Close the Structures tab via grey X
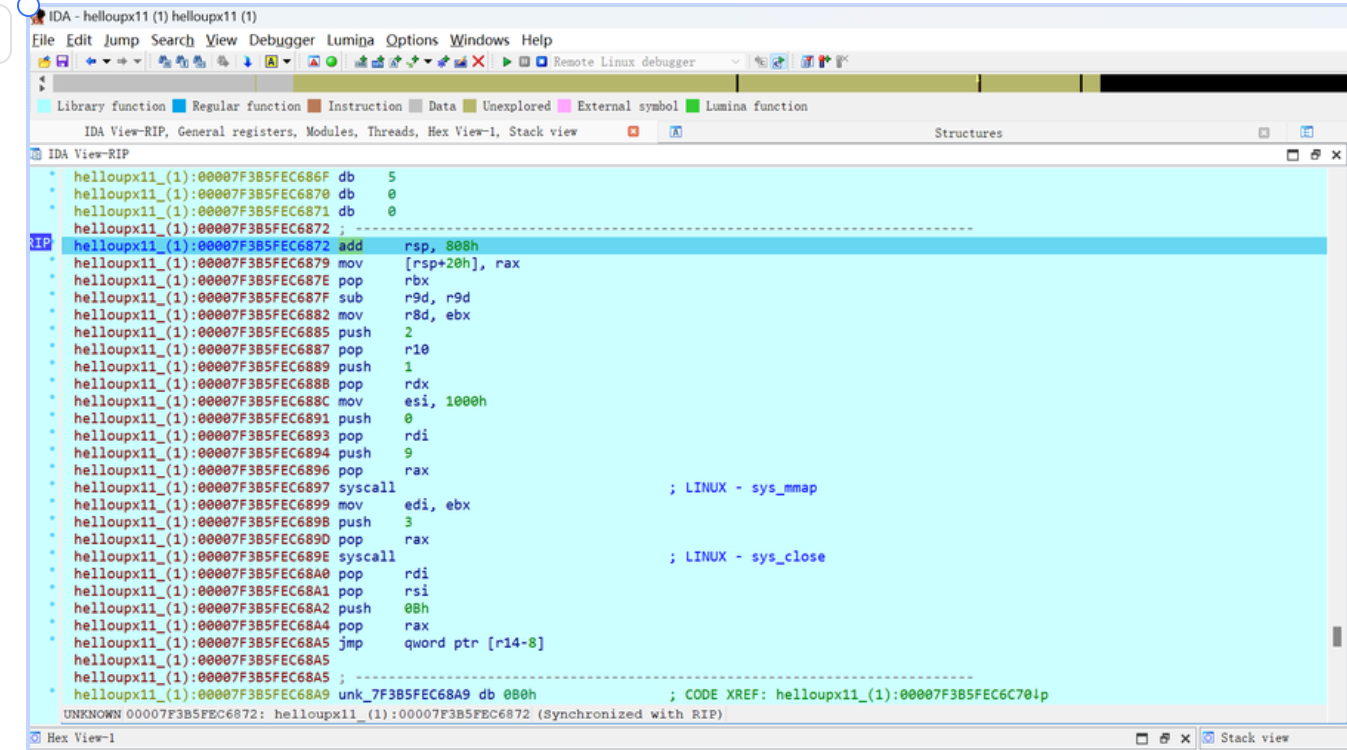This screenshot has width=1347, height=750. pyautogui.click(x=1264, y=132)
